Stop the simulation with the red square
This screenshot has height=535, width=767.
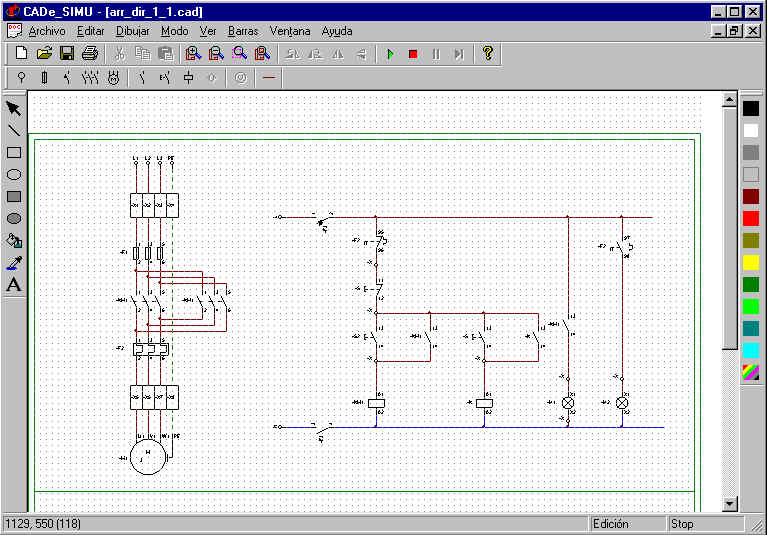point(413,54)
